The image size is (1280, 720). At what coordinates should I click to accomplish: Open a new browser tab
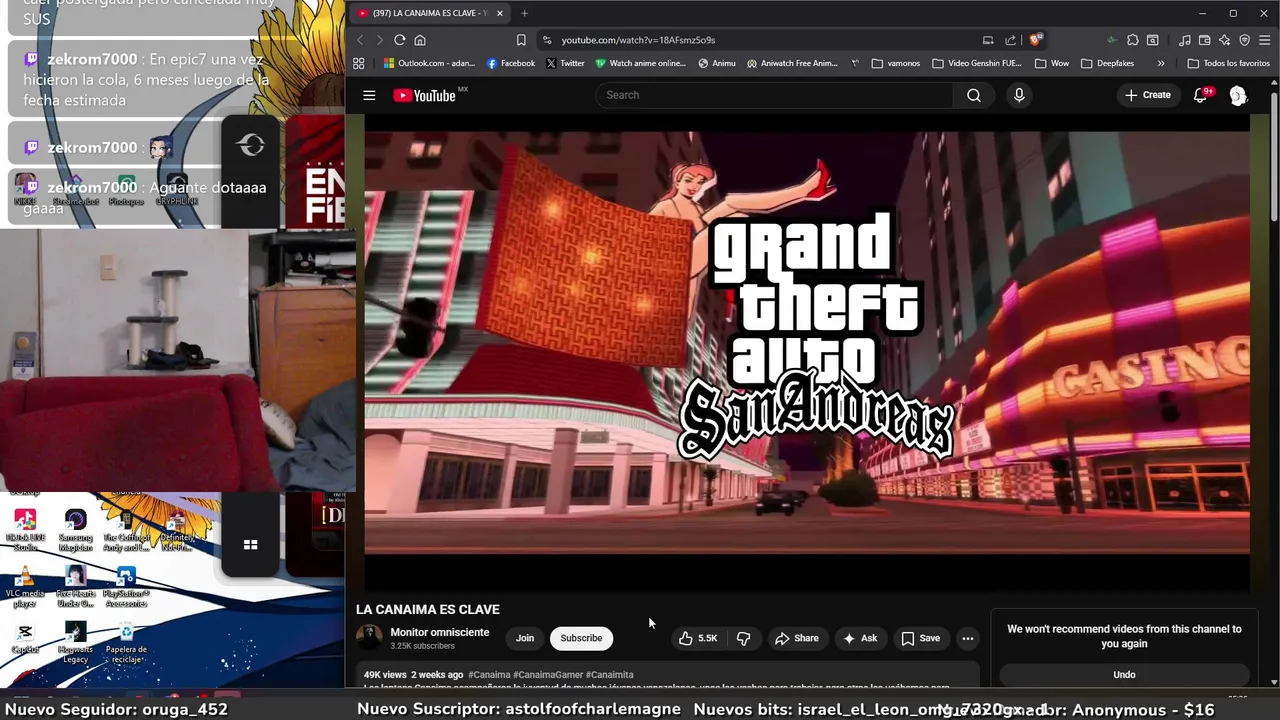(524, 13)
